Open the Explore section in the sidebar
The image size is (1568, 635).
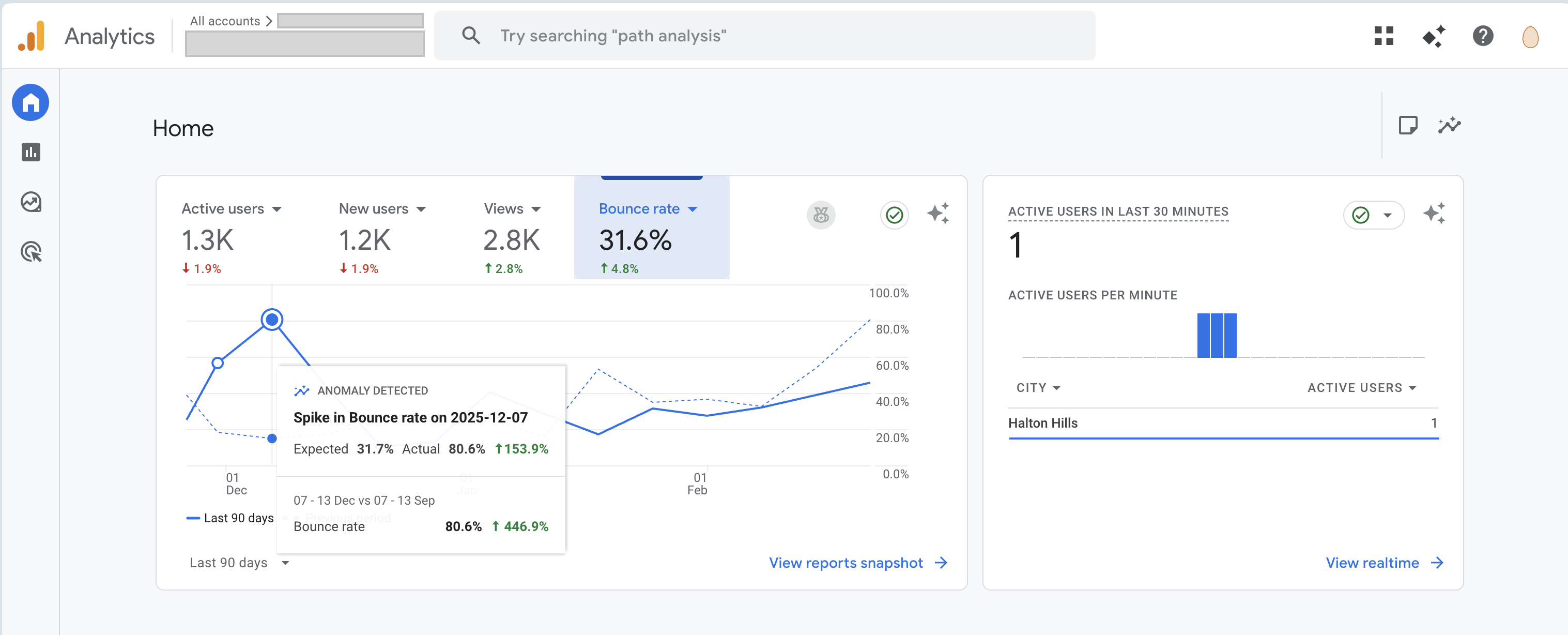30,203
